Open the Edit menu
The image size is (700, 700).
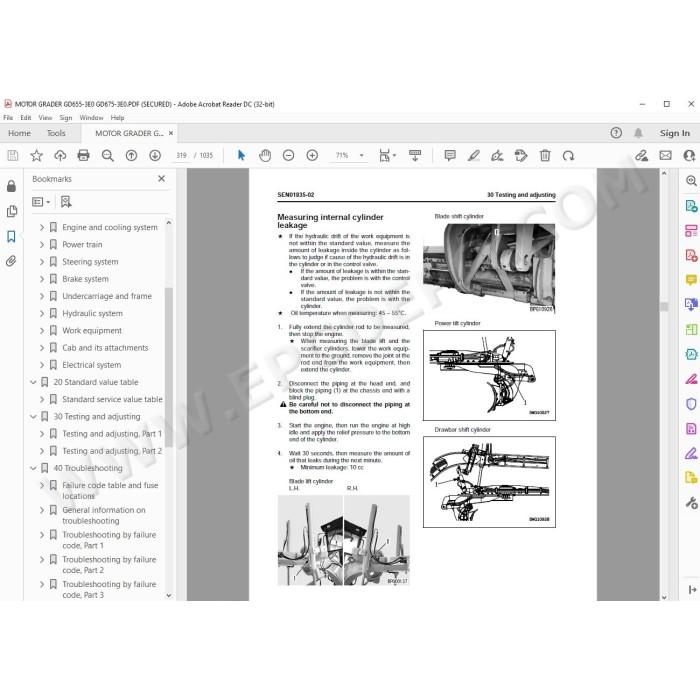(25, 118)
